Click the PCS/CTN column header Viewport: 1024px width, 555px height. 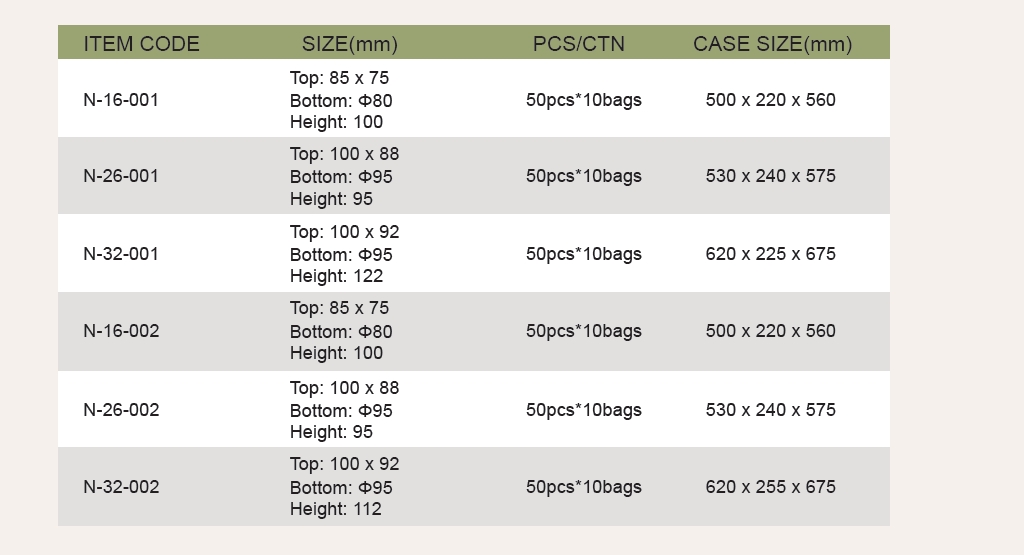578,44
